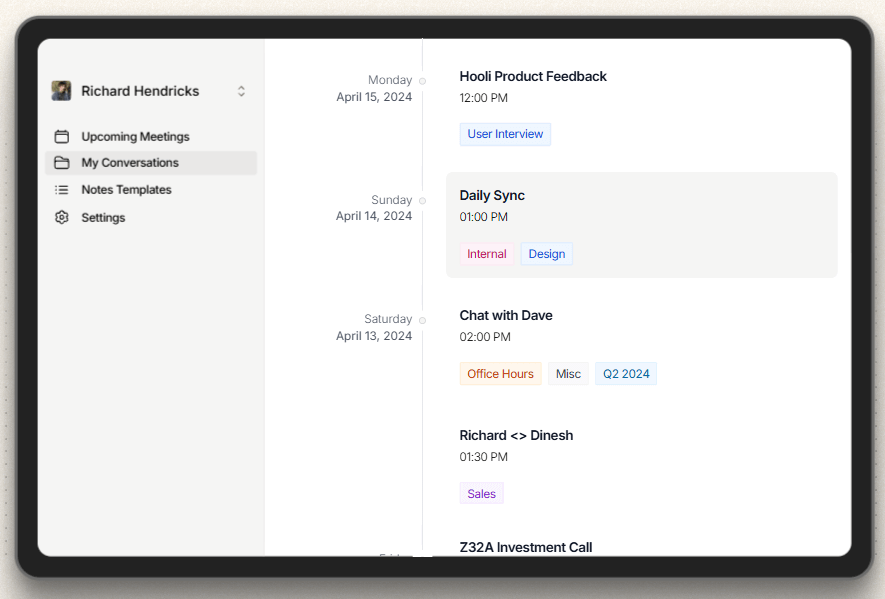Select the "Q2 2024" tag

[625, 373]
